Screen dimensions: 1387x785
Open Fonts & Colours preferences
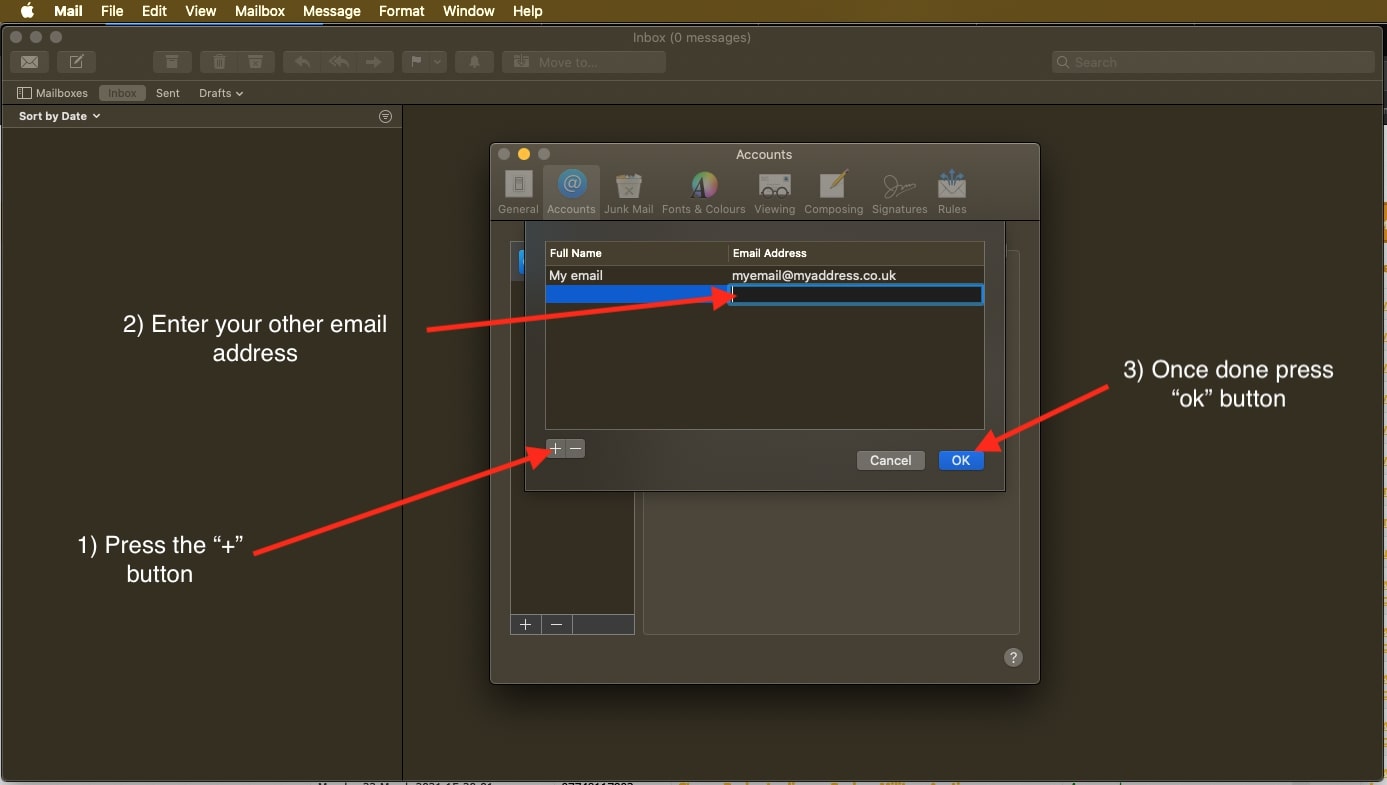[703, 191]
